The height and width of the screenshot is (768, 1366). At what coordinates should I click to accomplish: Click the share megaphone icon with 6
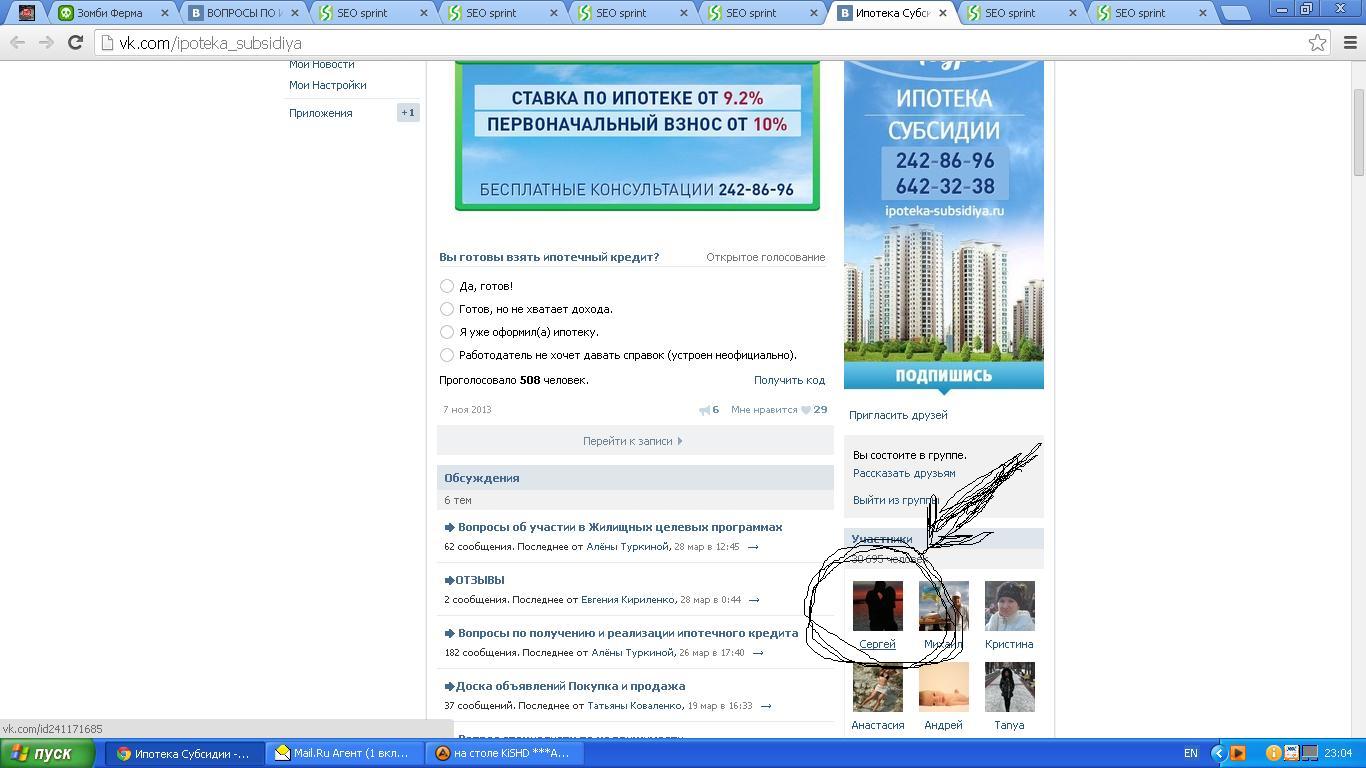[705, 410]
